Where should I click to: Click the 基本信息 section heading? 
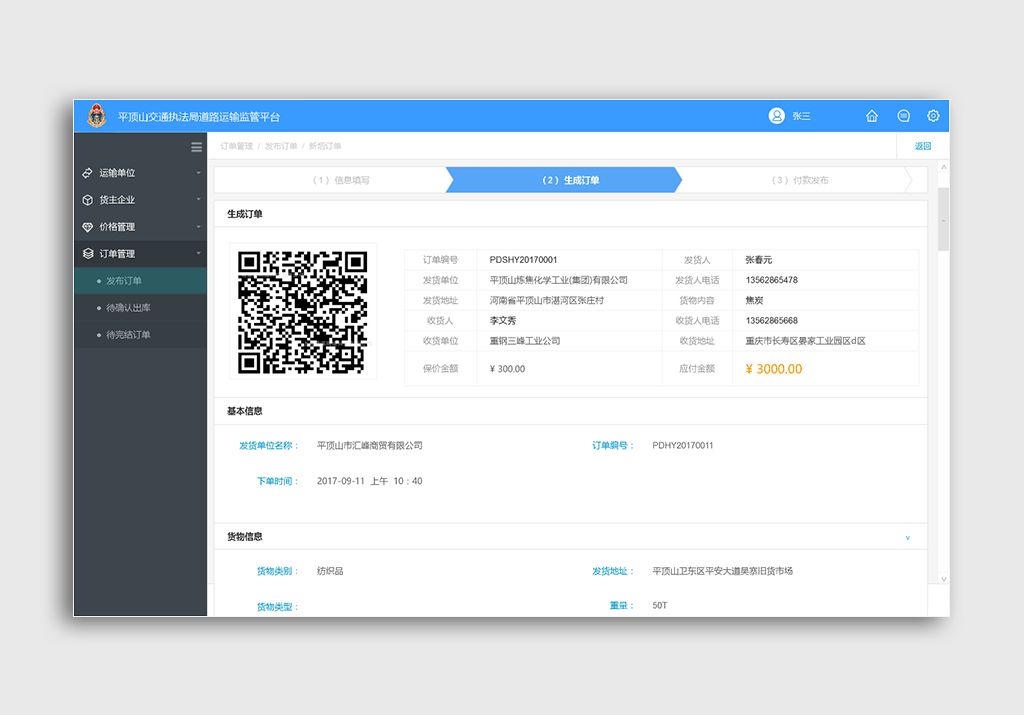(245, 411)
